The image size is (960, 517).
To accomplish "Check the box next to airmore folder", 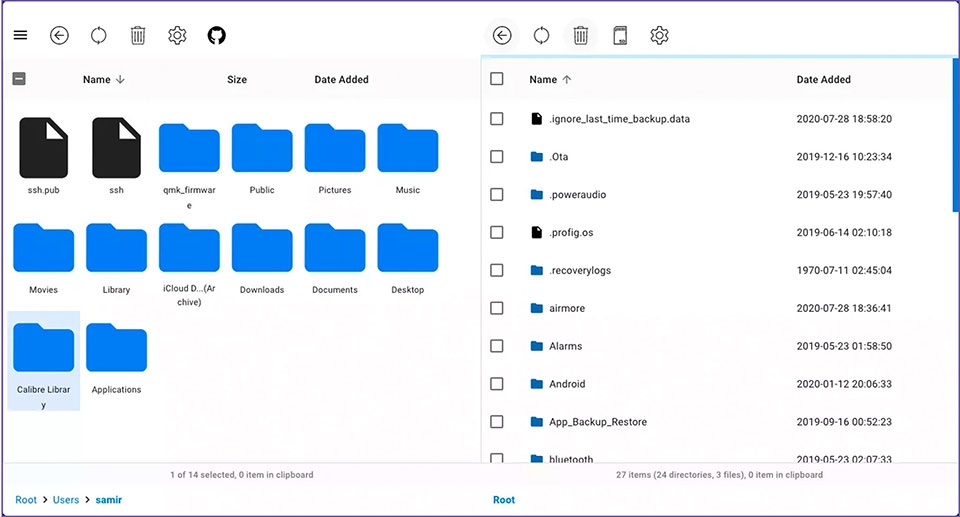I will point(497,308).
